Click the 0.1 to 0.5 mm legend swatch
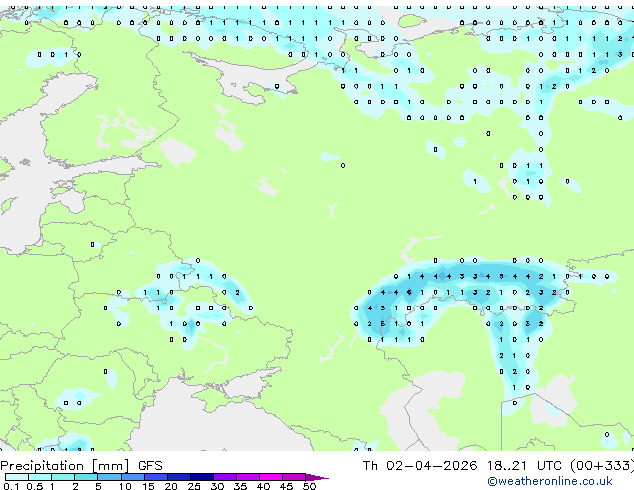This screenshot has height=490, width=634. [17, 477]
